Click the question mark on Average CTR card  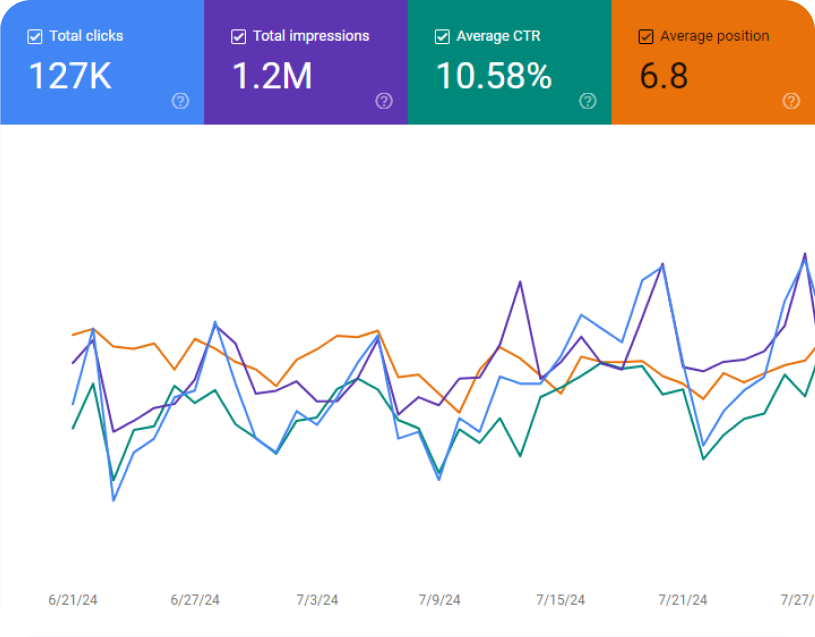click(588, 101)
